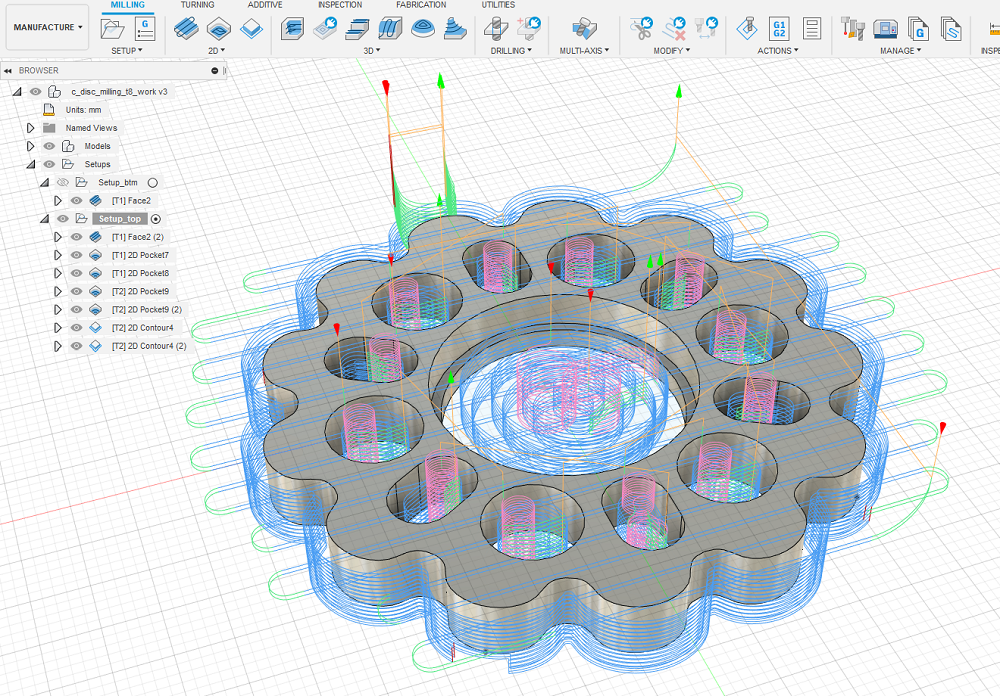Choose the Face milling toolbar icon
Screen dimensions: 1000x696
click(186, 29)
